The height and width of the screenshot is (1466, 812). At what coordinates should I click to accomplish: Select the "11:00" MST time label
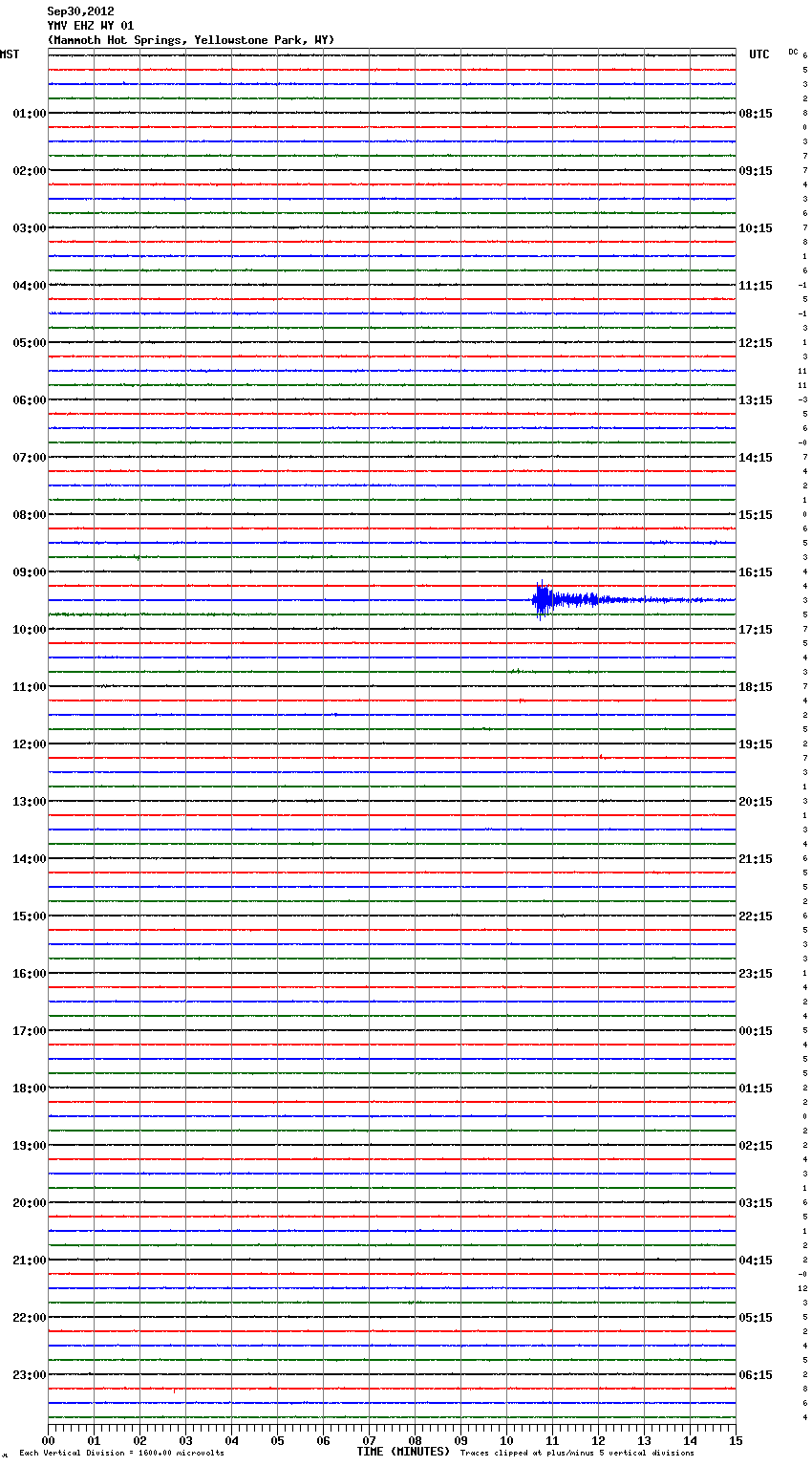pyautogui.click(x=30, y=687)
